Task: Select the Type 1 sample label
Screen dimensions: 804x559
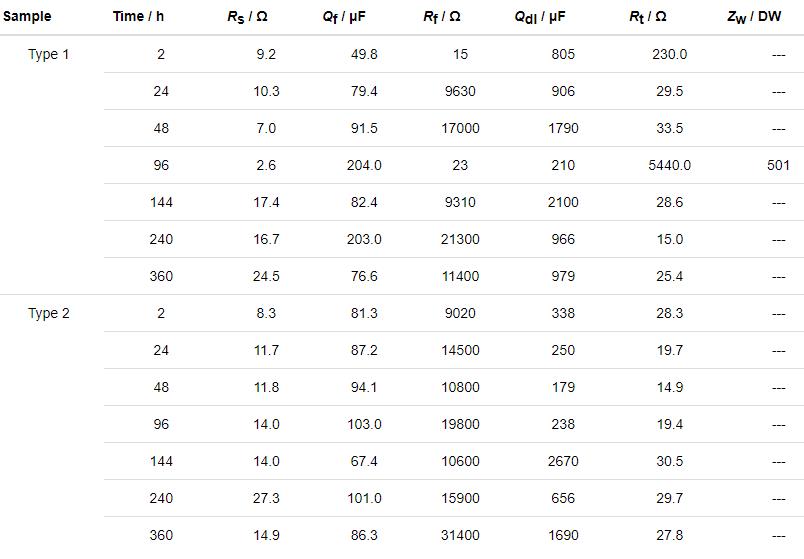Action: point(49,54)
